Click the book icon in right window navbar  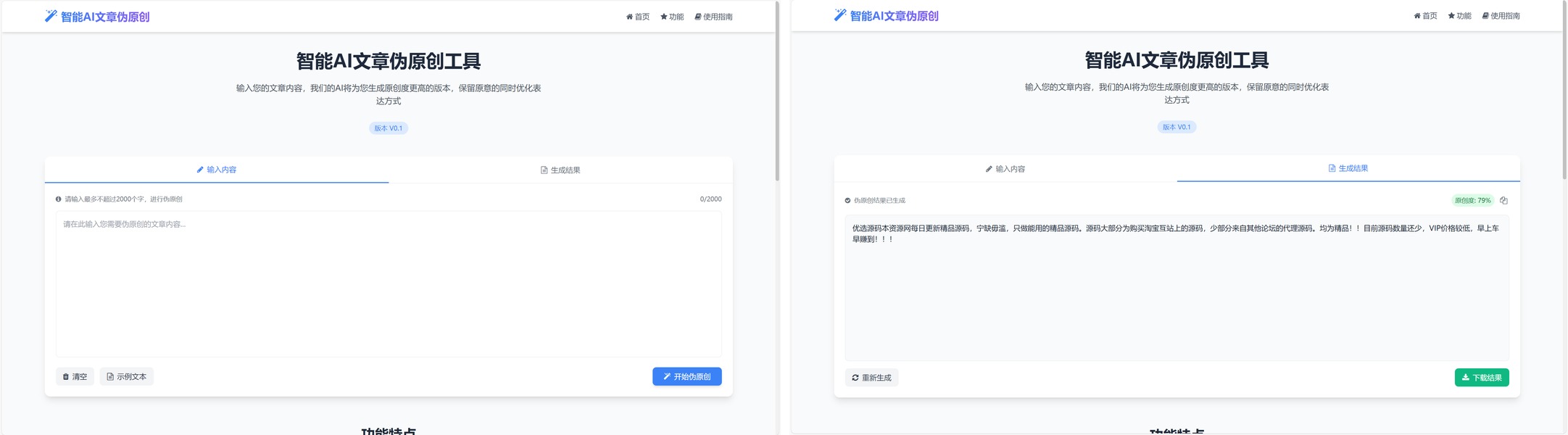[1485, 16]
